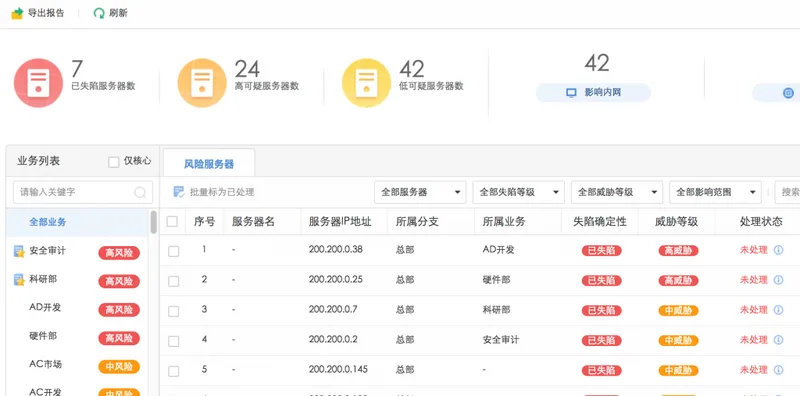Click the 处理状态 column header
800x396 pixels.
(761, 221)
